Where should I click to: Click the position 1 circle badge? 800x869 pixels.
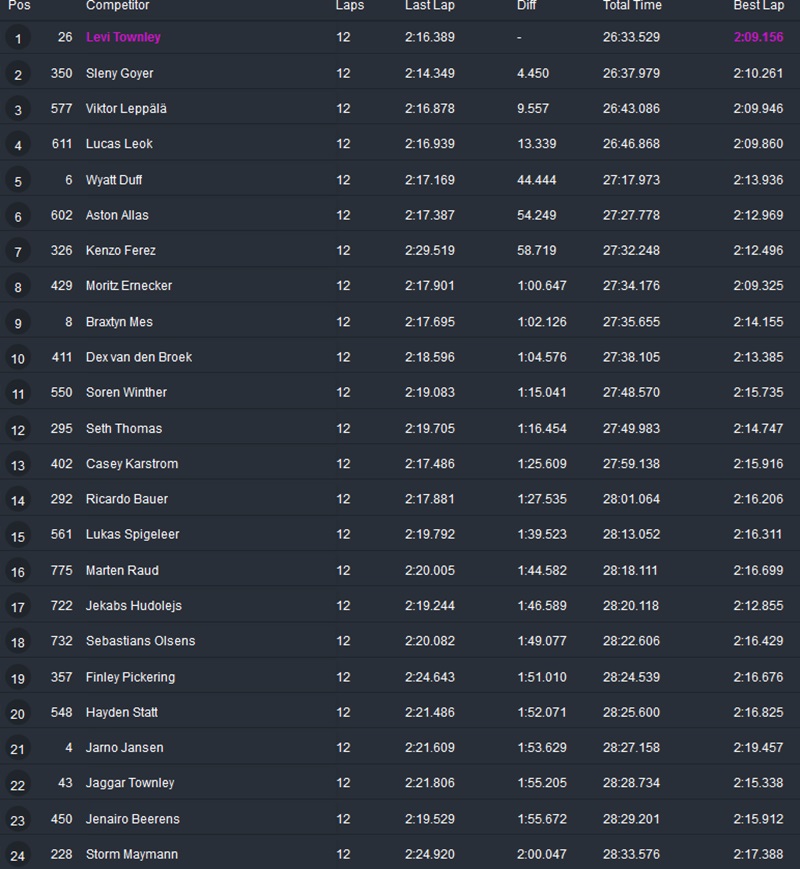(x=18, y=39)
